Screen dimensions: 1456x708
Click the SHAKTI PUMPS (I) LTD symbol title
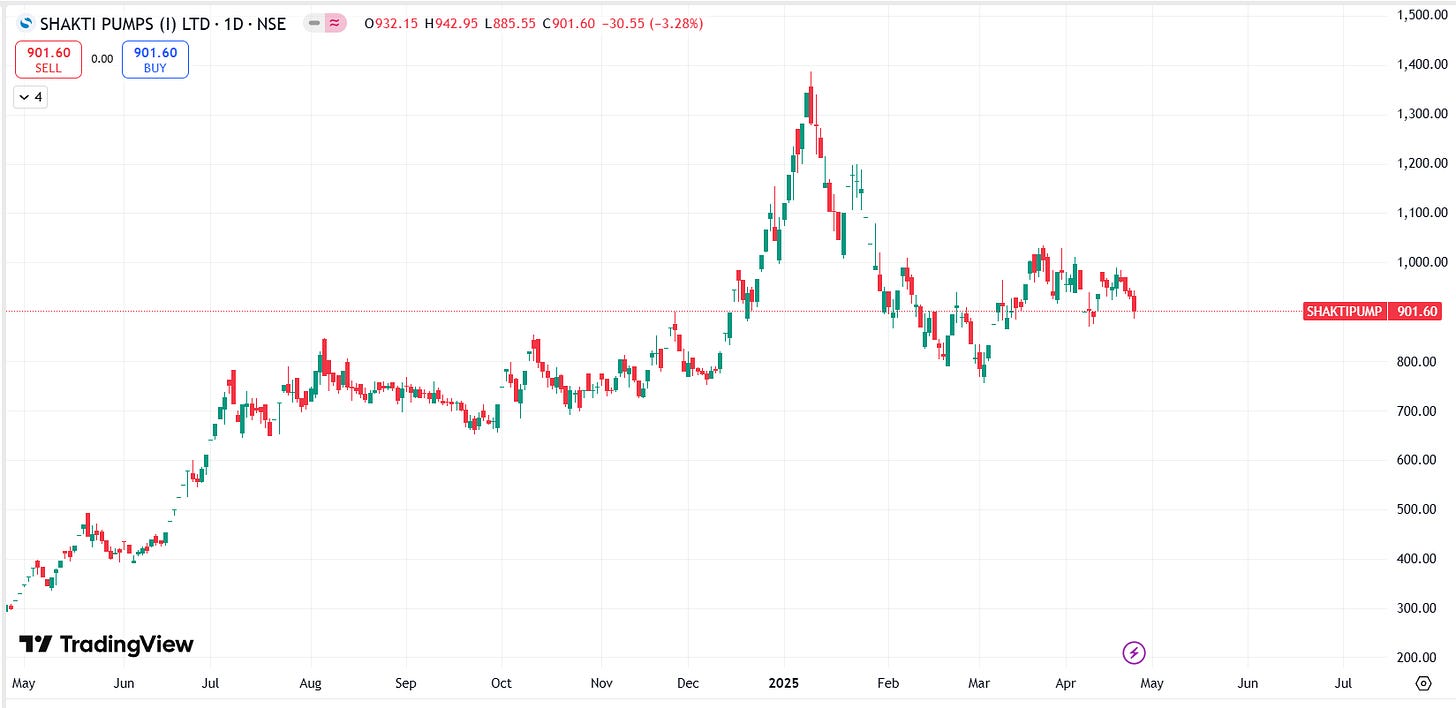tap(163, 23)
